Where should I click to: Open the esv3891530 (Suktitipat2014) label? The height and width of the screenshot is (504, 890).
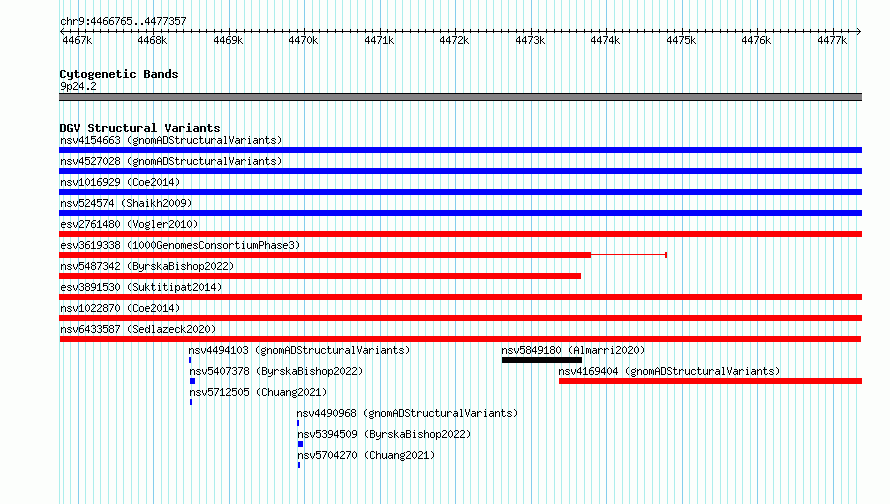(x=141, y=287)
